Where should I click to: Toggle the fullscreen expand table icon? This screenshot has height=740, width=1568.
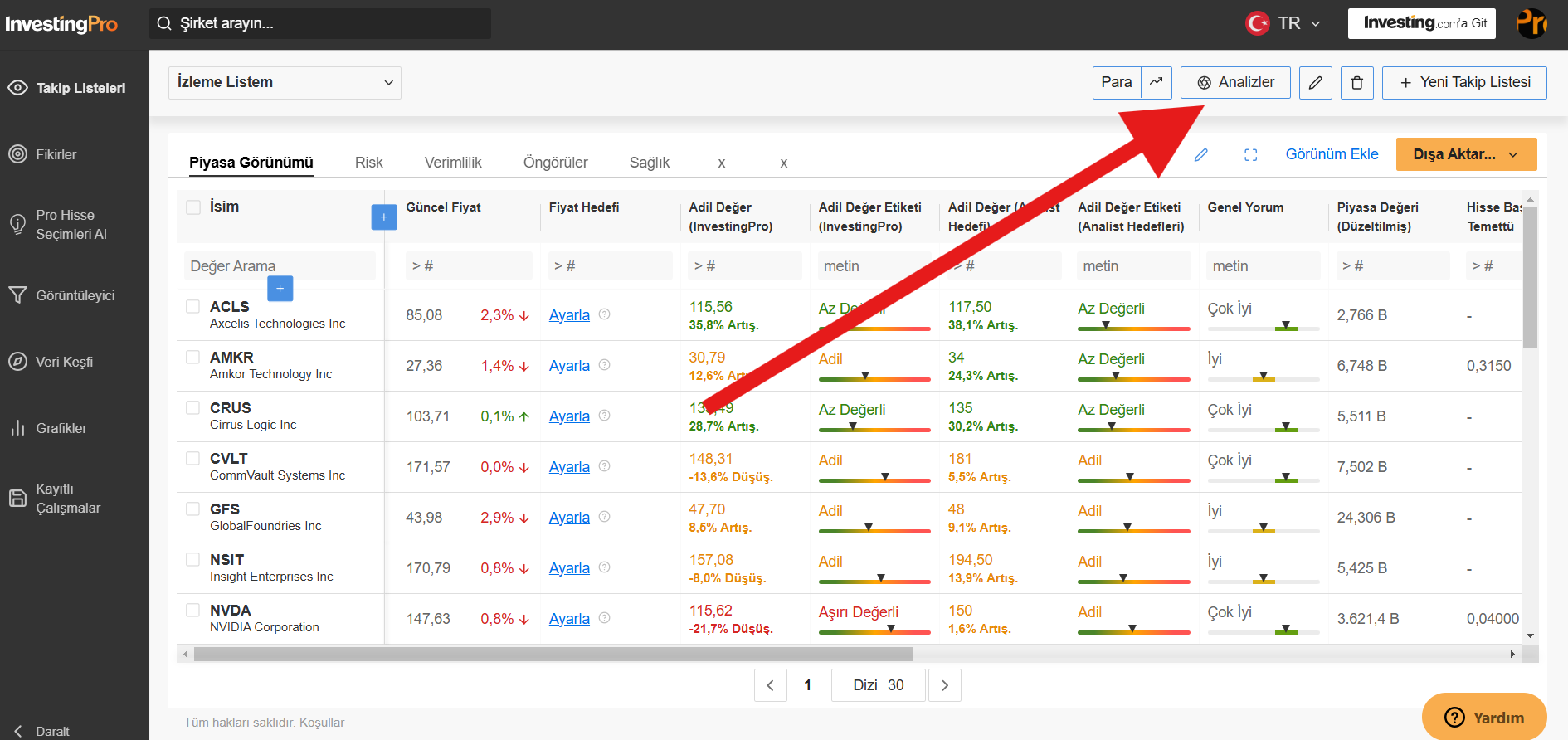pos(1250,154)
